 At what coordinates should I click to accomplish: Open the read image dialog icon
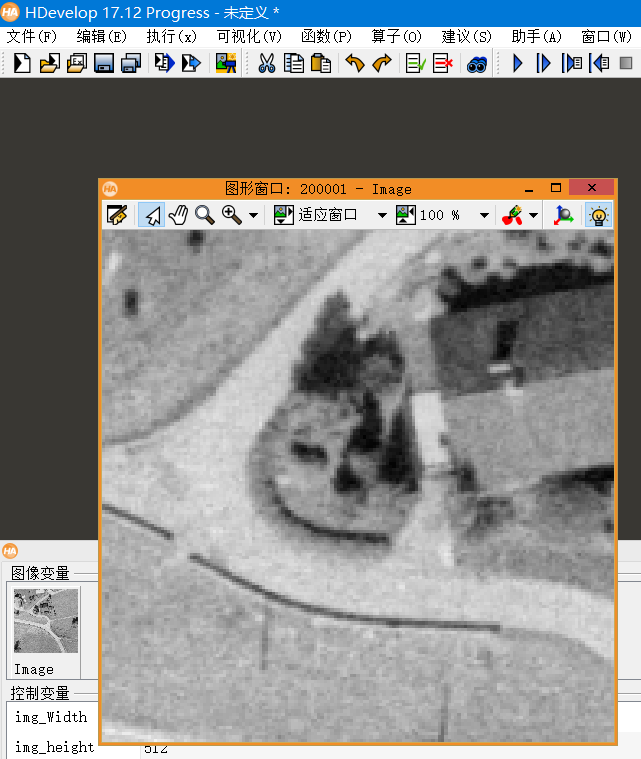tap(226, 63)
